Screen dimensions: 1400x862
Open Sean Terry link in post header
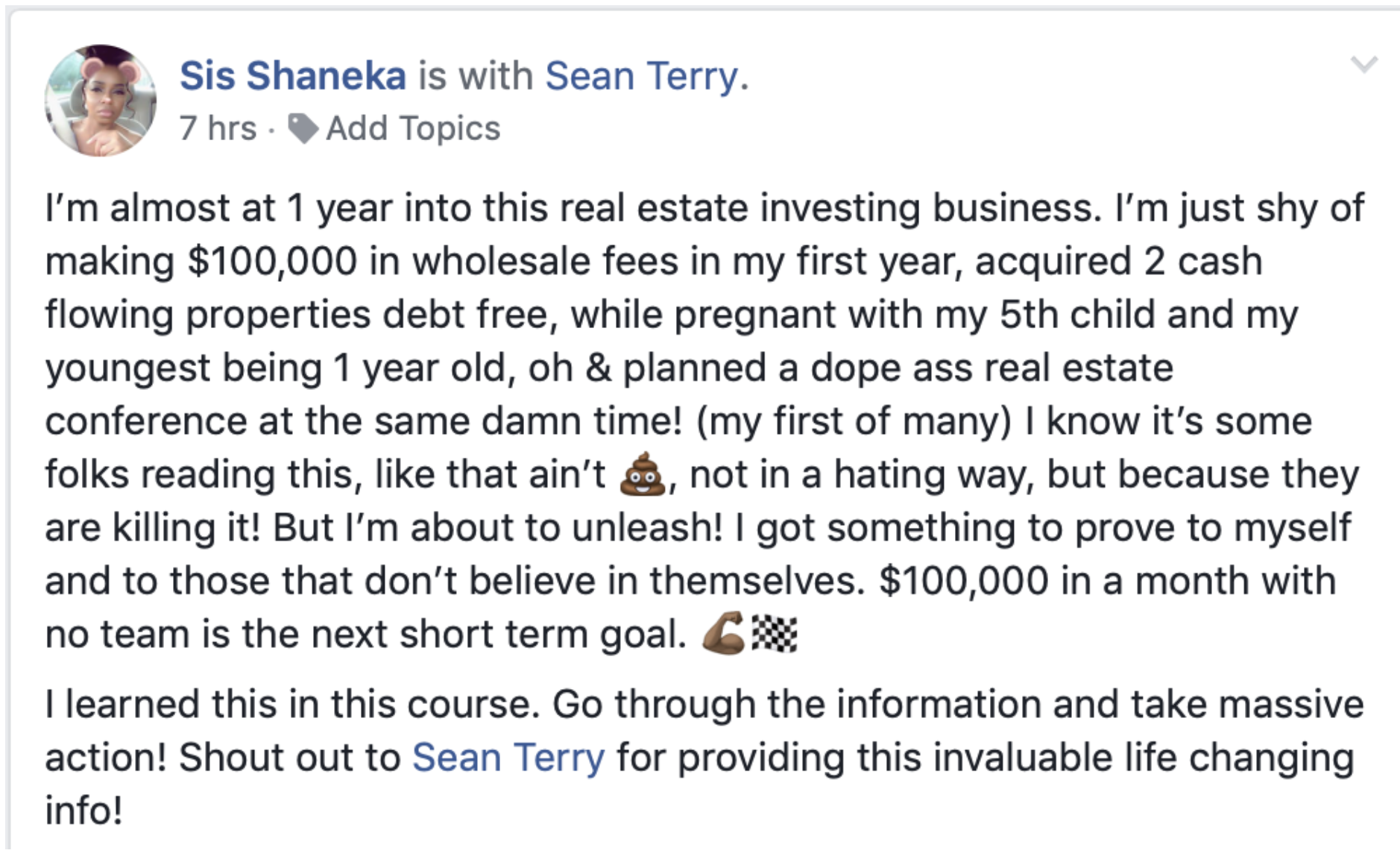(x=642, y=76)
